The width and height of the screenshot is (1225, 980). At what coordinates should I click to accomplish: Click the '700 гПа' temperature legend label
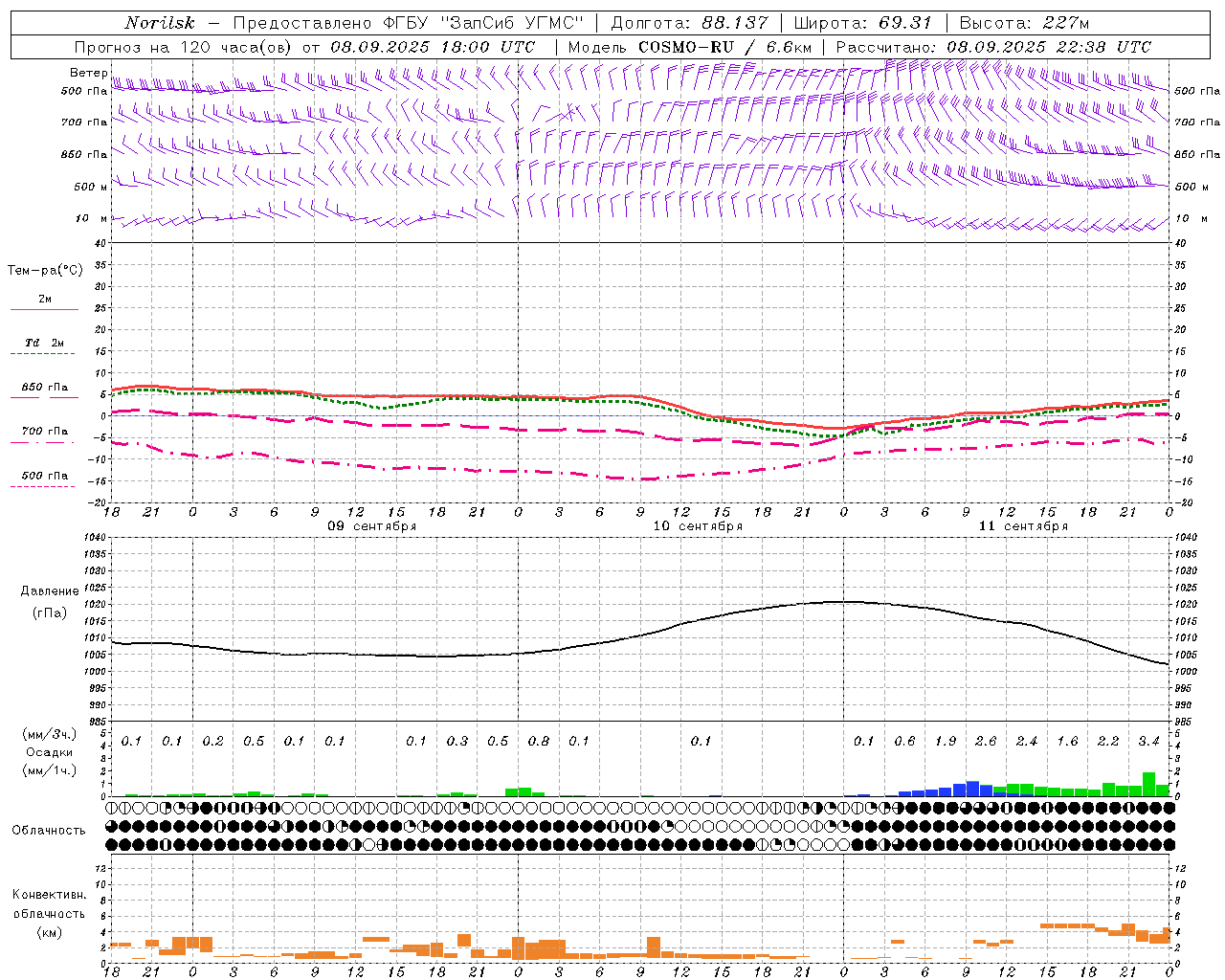click(x=44, y=432)
